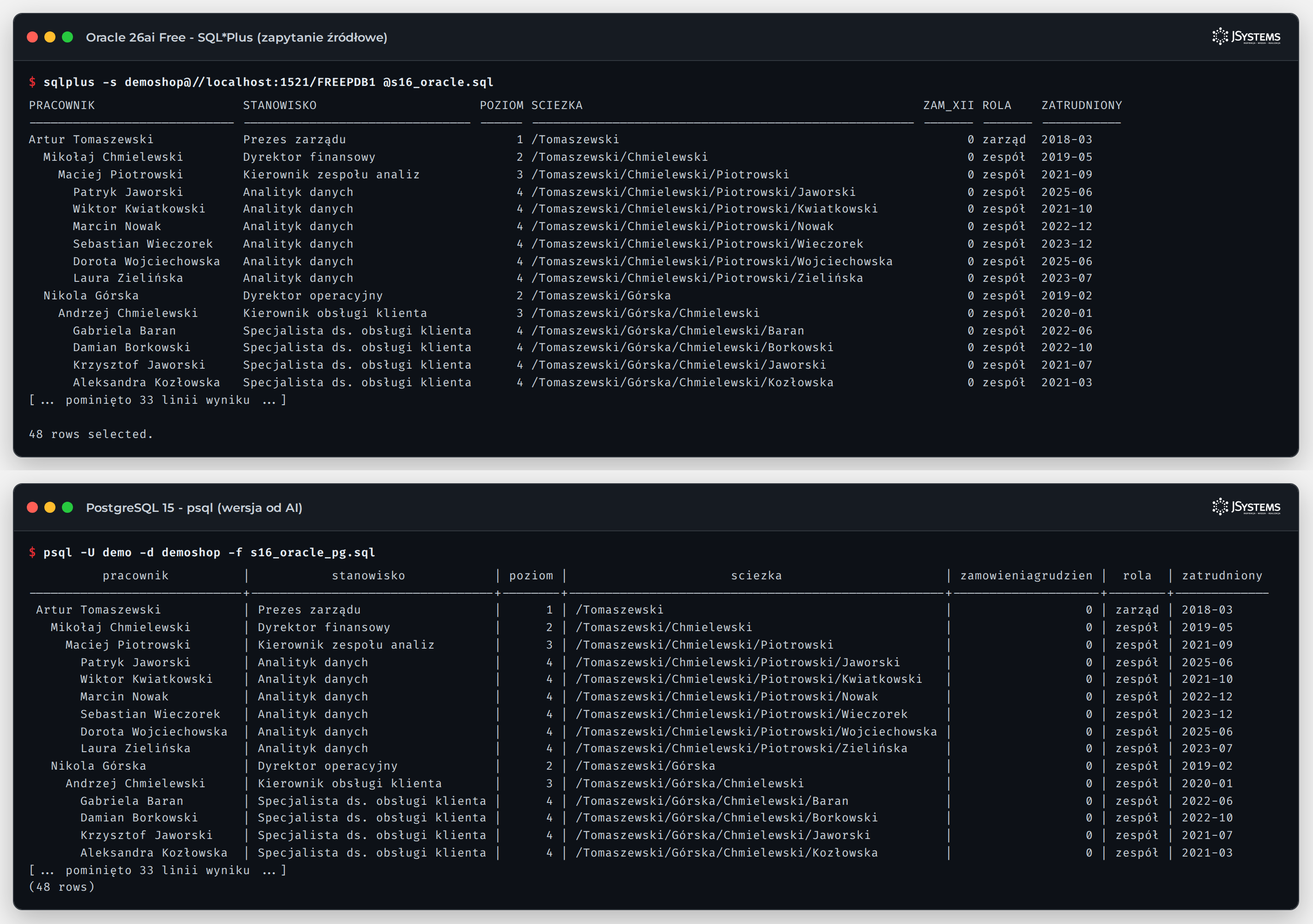Click 'Aleksandra Kozłowska' in the psql output

154,852
